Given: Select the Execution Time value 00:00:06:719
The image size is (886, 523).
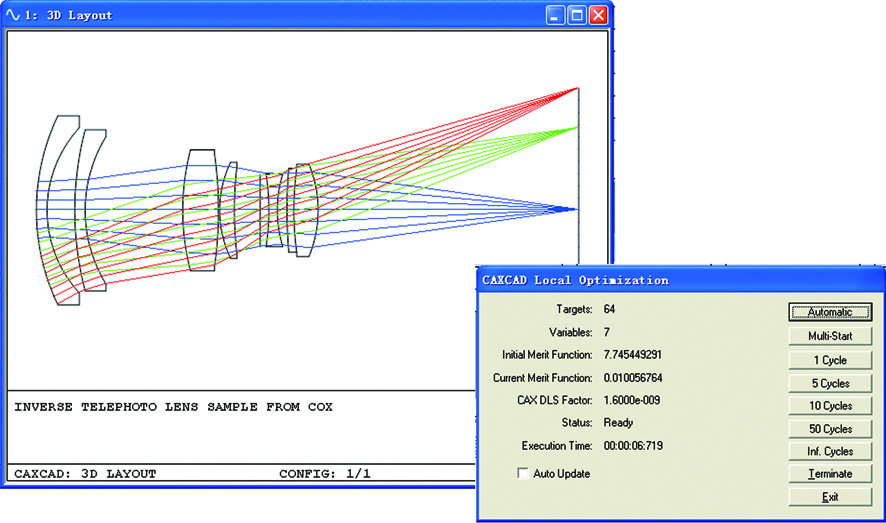Looking at the screenshot, I should point(633,446).
